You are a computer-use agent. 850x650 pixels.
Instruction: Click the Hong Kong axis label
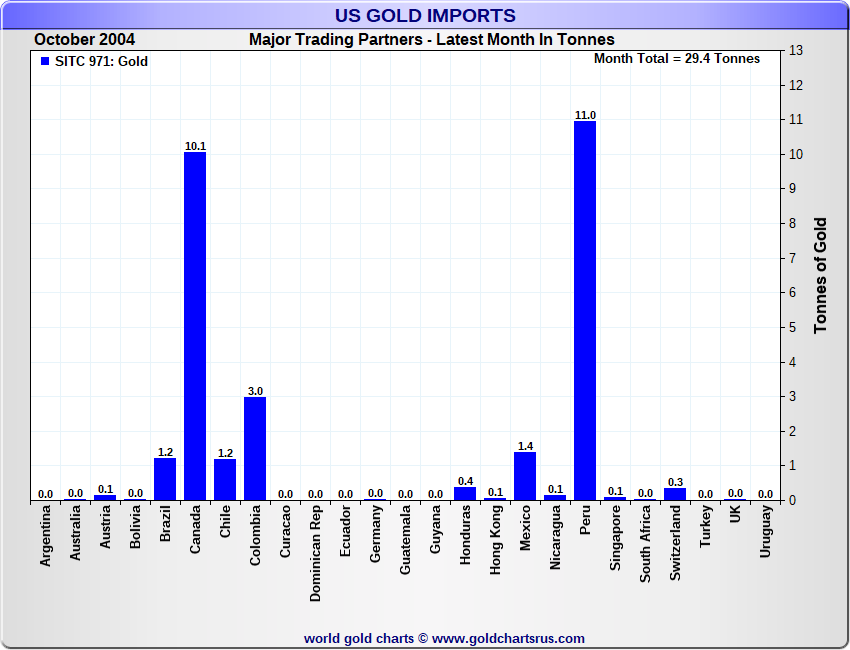[495, 540]
